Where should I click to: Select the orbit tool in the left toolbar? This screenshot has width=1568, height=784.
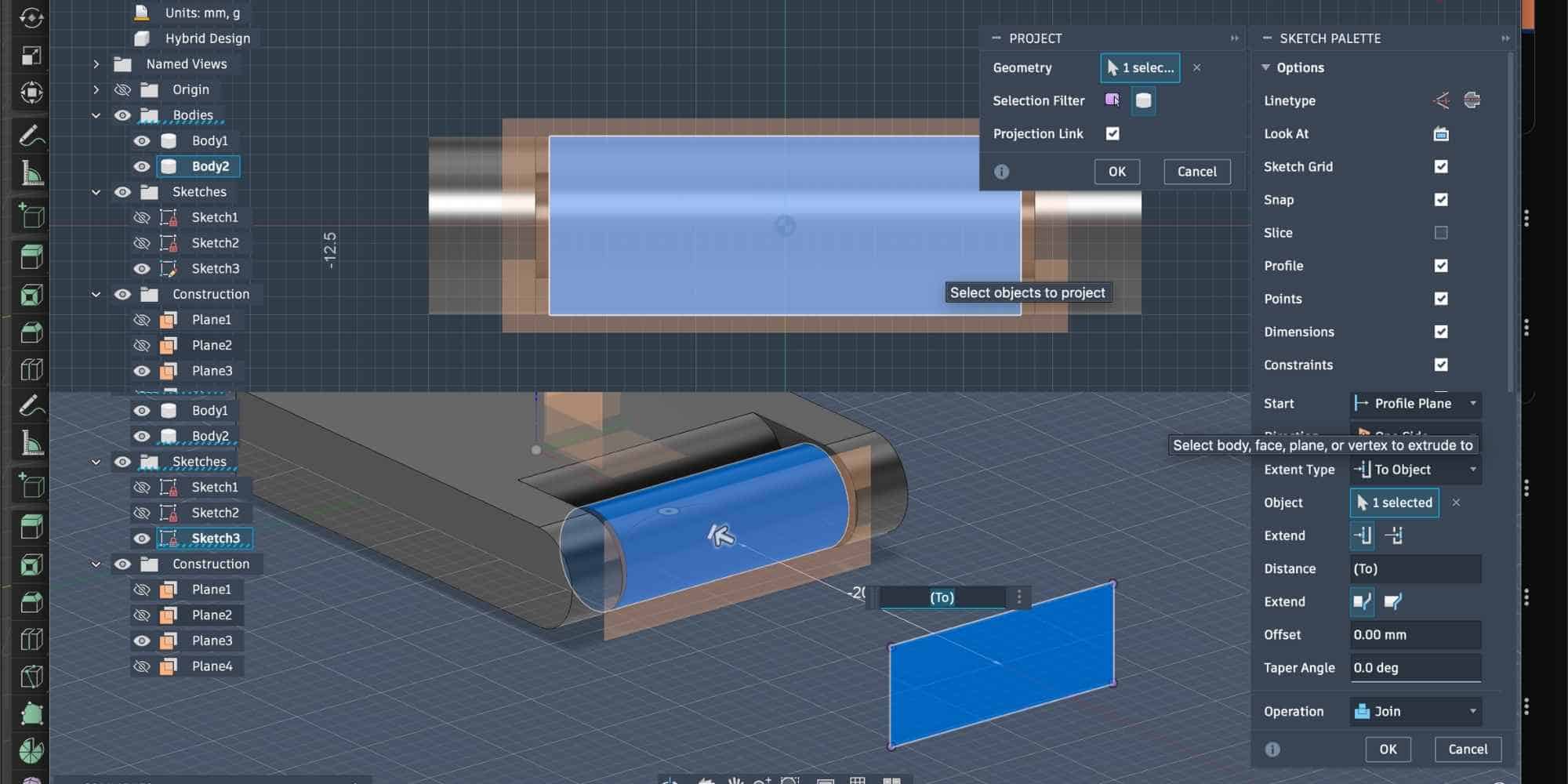point(31,16)
